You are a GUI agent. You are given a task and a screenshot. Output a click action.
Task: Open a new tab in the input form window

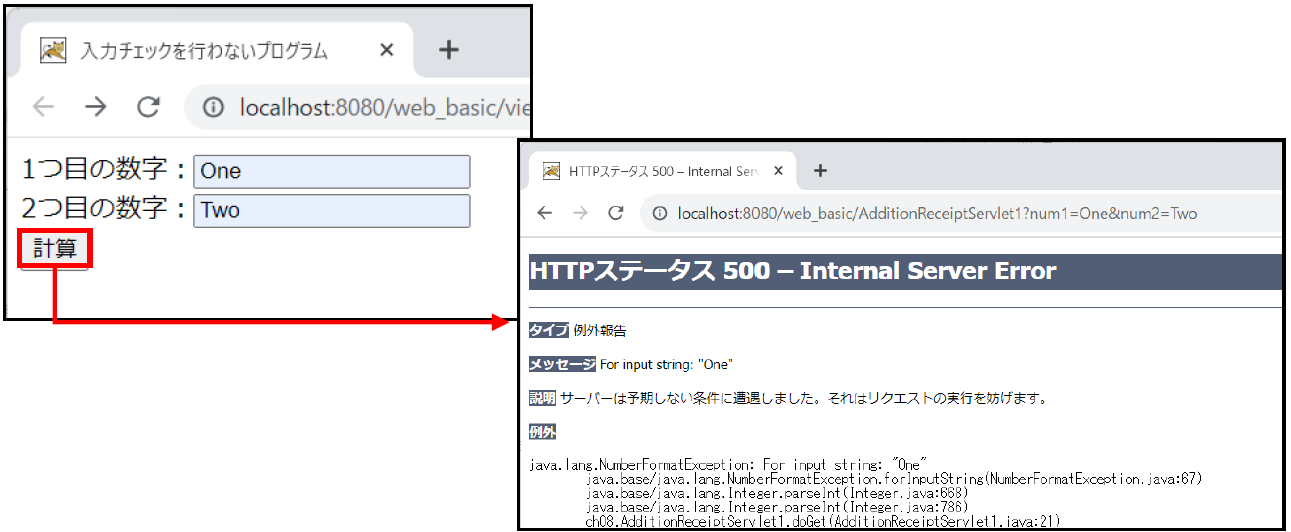[x=449, y=51]
